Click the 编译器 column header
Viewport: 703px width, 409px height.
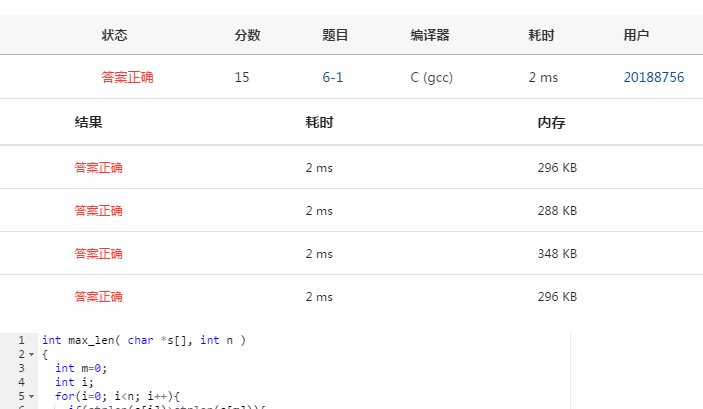(430, 35)
